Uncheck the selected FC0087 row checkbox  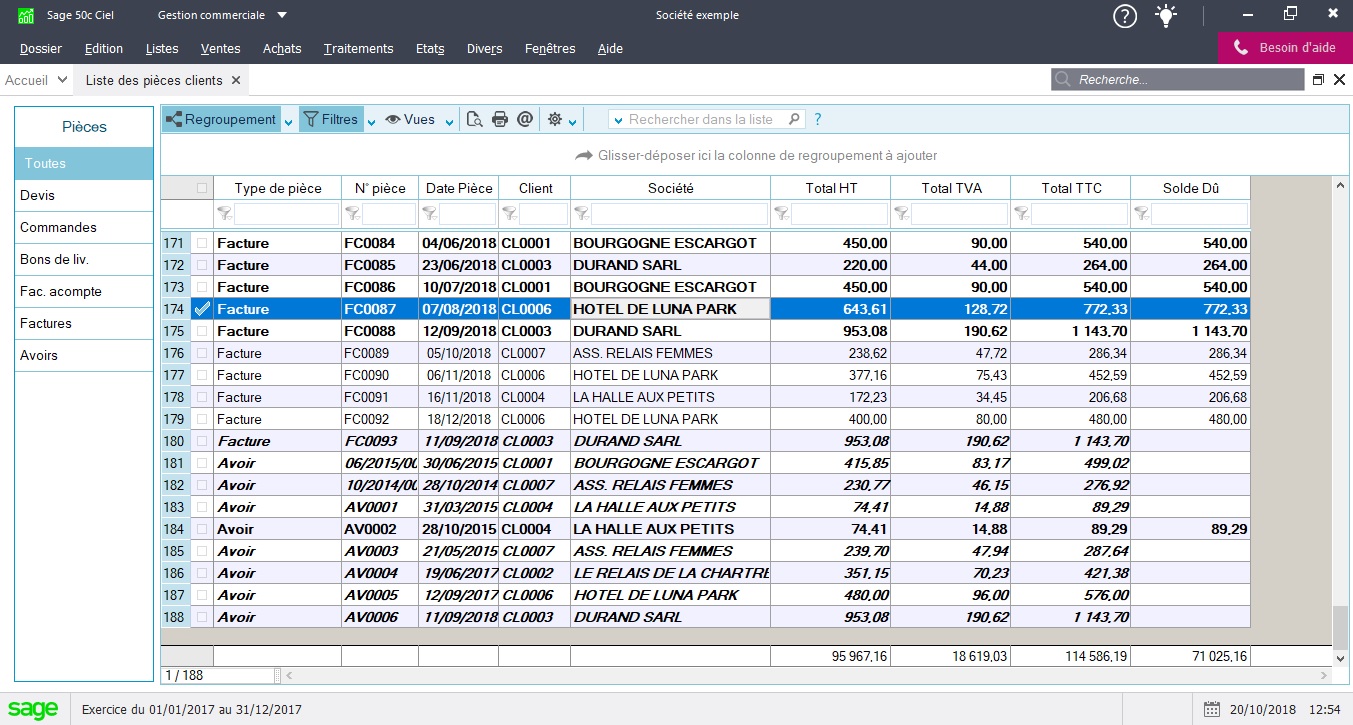(x=201, y=308)
